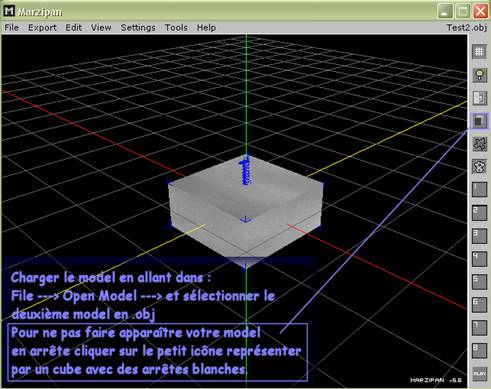Open the File menu

click(12, 28)
